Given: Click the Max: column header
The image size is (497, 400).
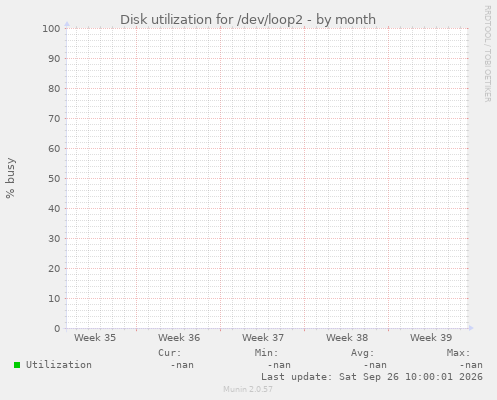Looking at the screenshot, I should [459, 353].
